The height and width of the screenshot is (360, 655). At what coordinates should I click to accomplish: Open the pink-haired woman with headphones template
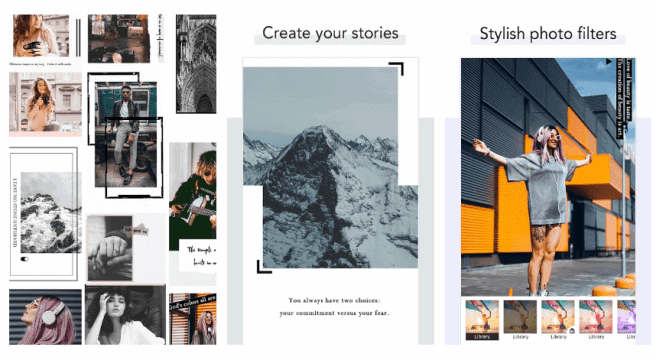coord(45,317)
